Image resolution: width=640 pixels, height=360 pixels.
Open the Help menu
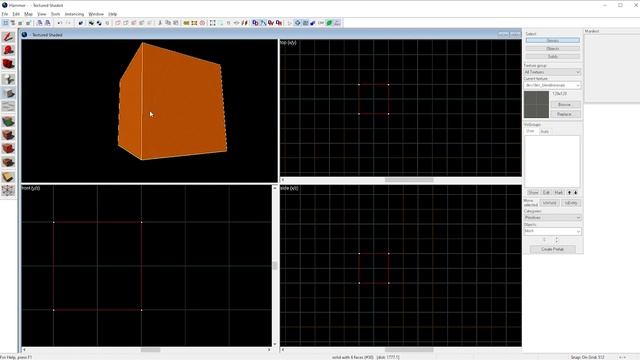pos(113,14)
